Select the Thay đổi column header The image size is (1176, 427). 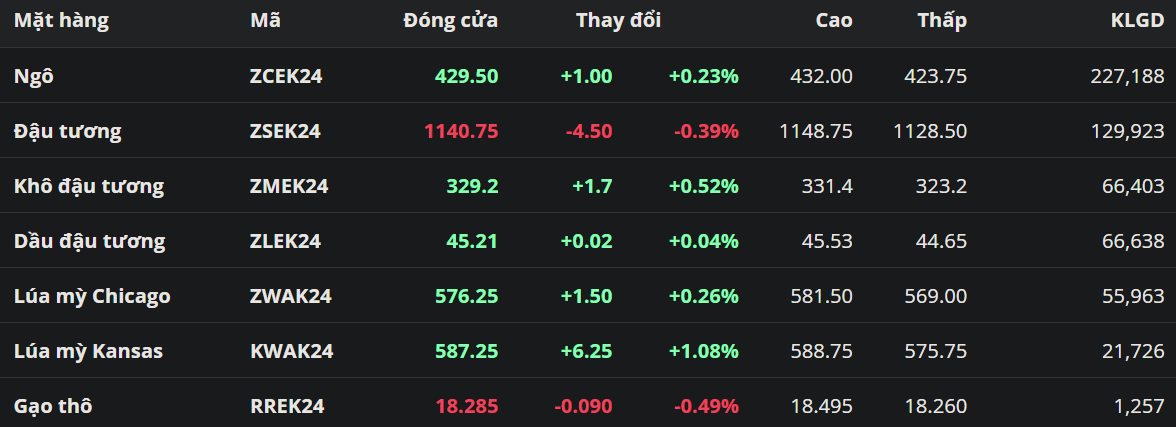pyautogui.click(x=618, y=20)
